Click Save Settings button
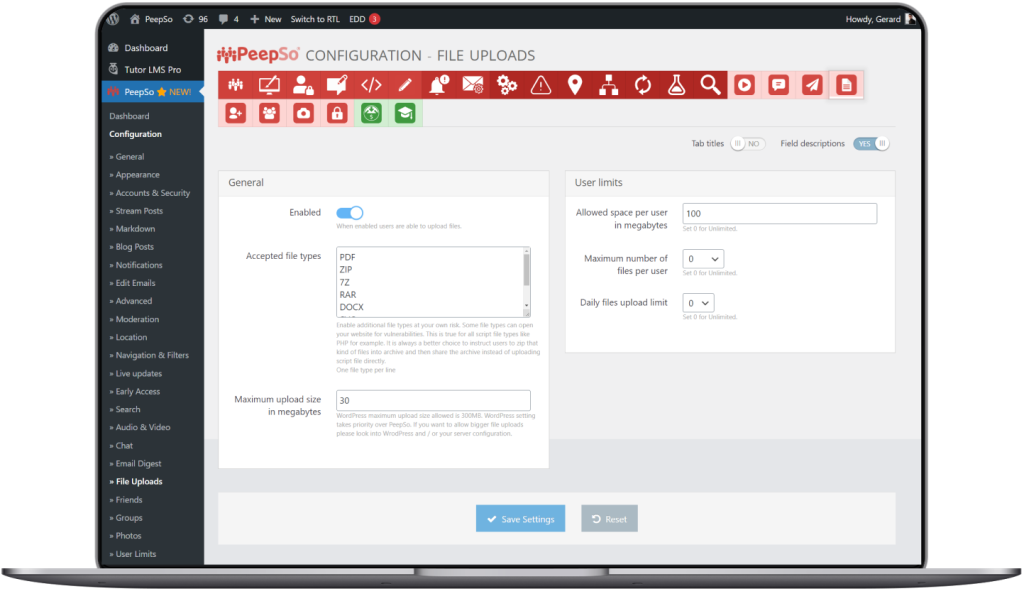 pos(520,518)
